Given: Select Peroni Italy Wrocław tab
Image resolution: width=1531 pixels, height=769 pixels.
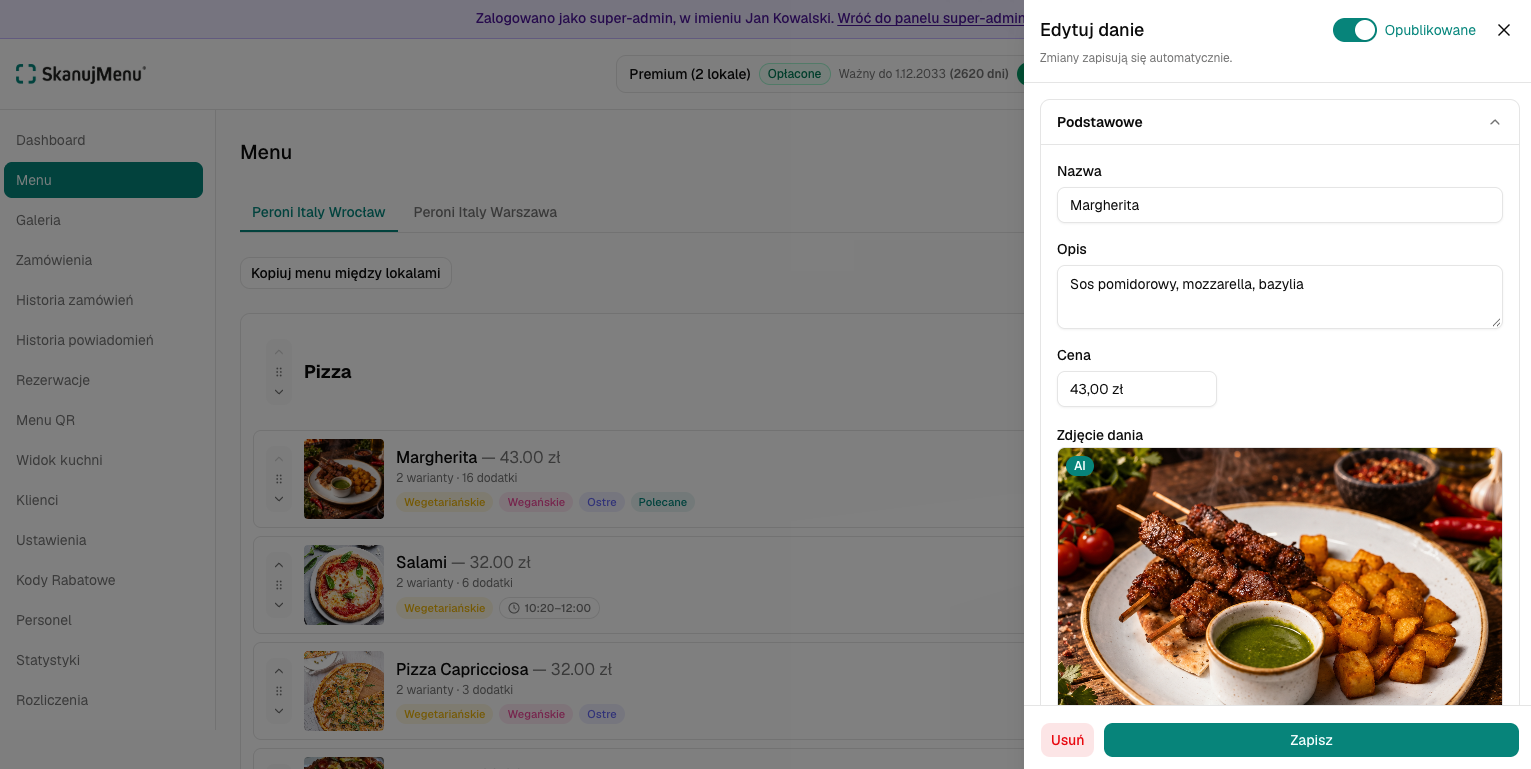Looking at the screenshot, I should [319, 212].
